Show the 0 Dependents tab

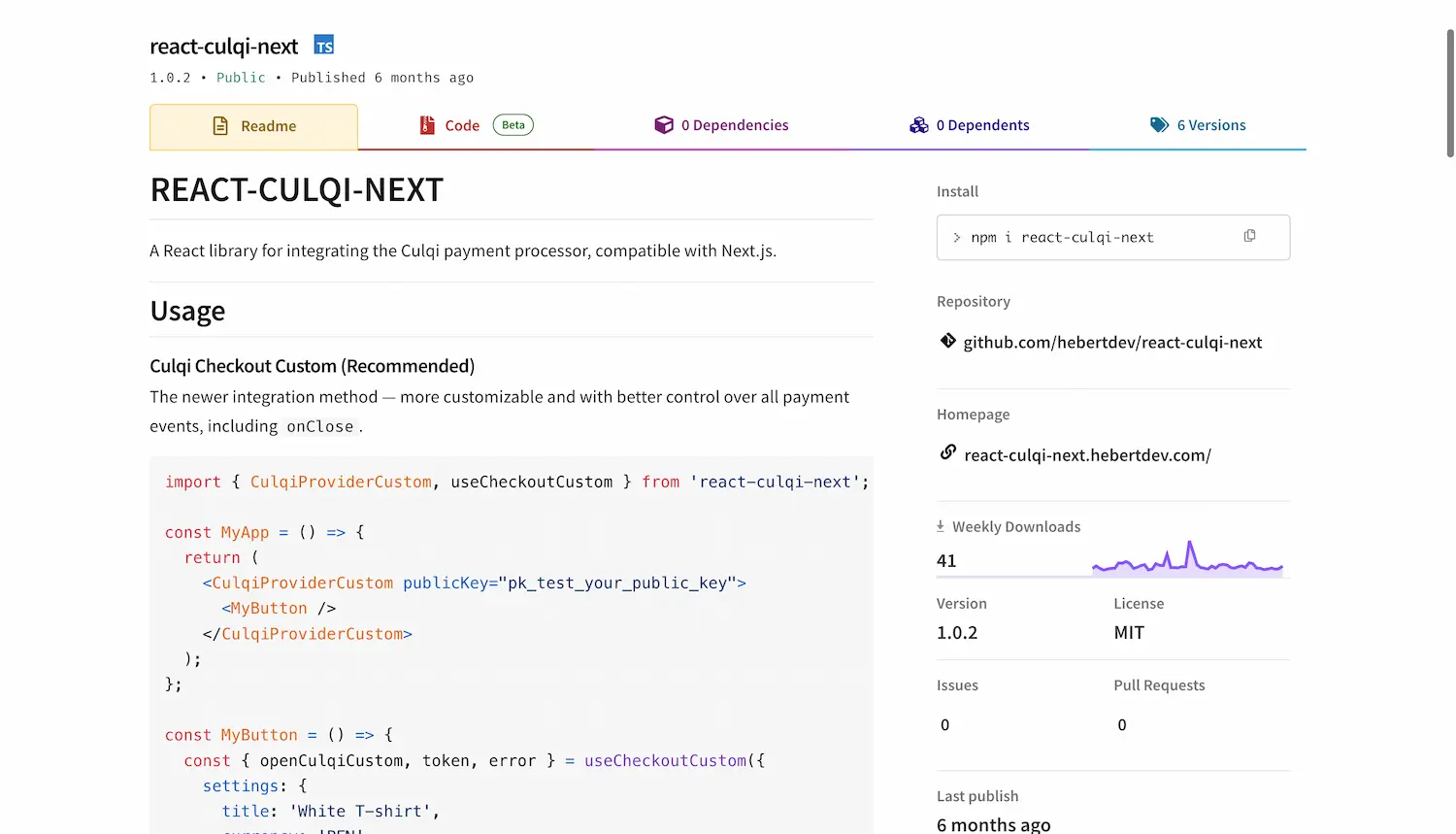(969, 125)
